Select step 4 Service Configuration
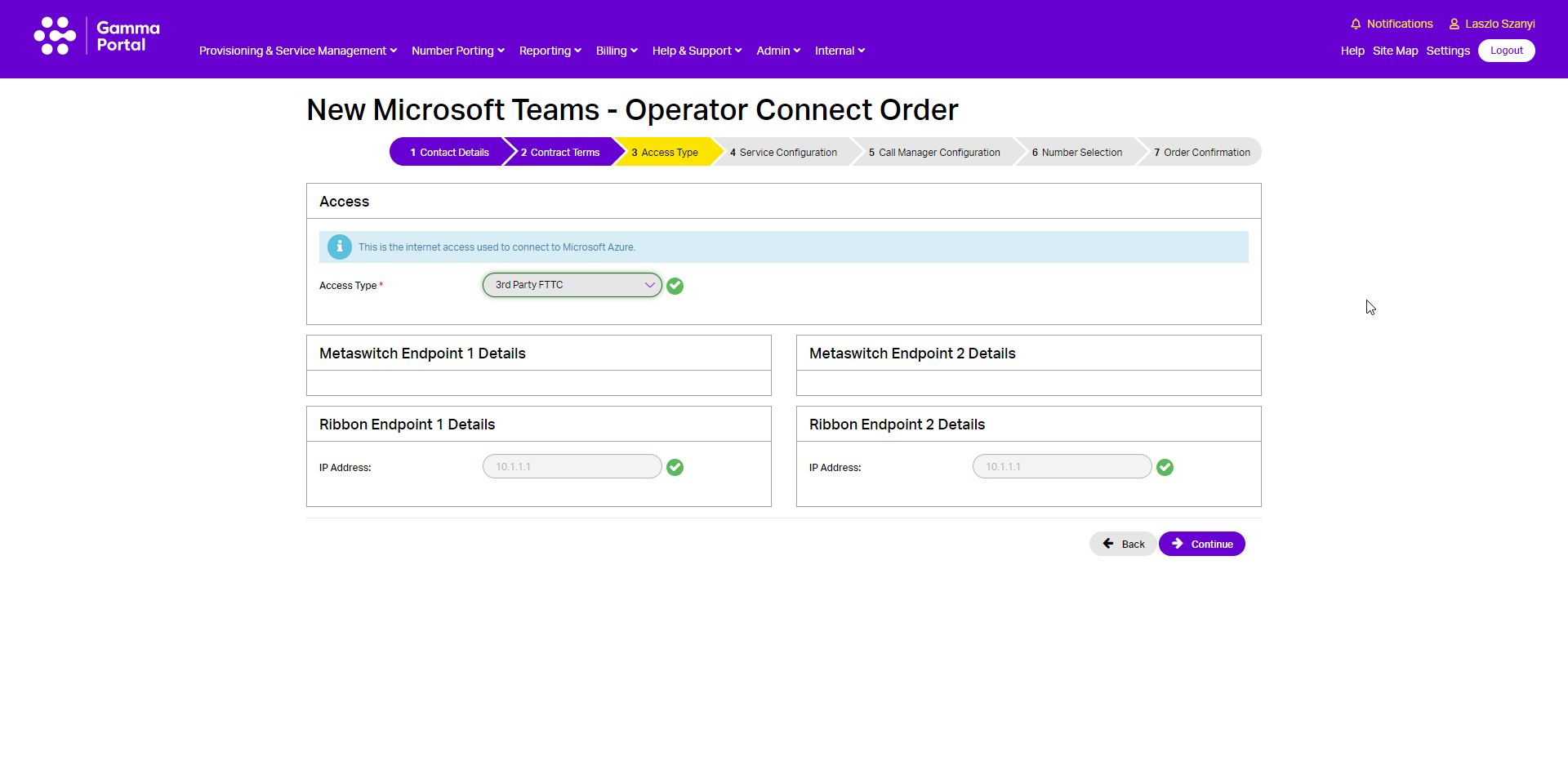 (784, 153)
